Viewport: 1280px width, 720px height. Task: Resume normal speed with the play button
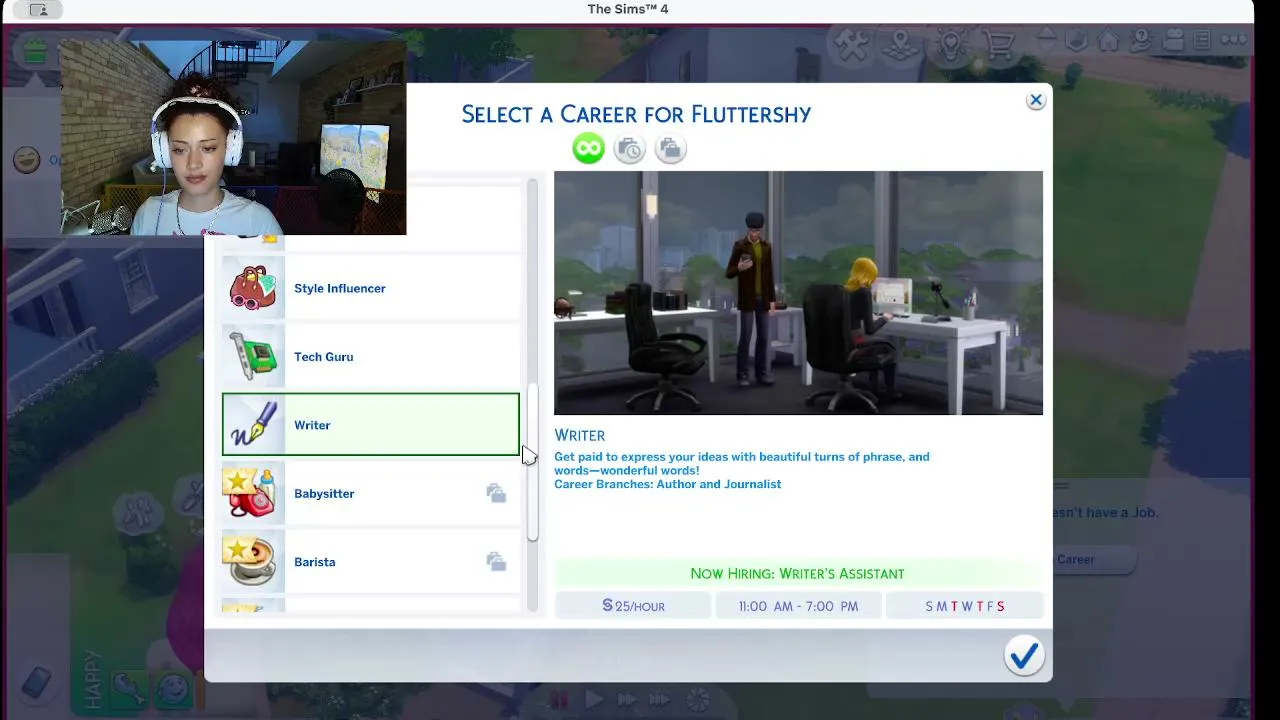click(594, 700)
